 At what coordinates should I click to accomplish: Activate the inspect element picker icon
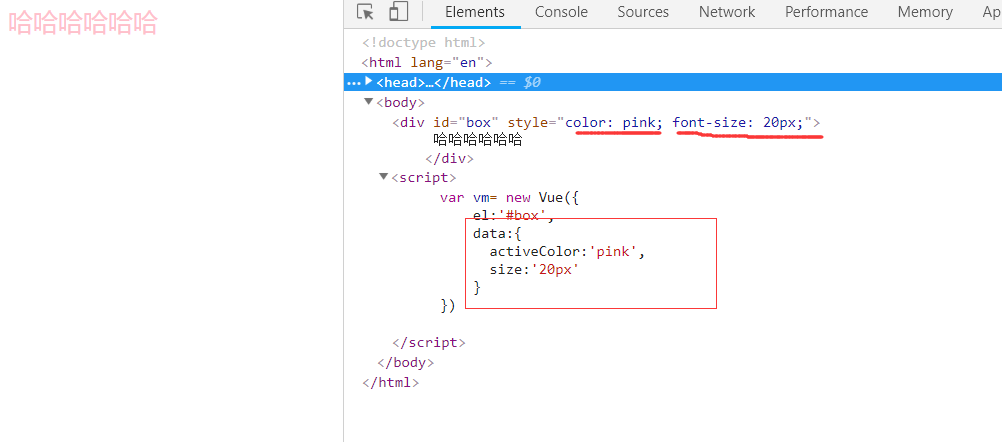click(366, 12)
